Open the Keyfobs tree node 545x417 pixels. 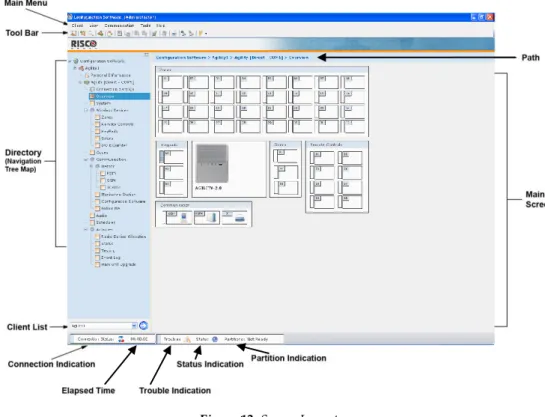tap(109, 131)
